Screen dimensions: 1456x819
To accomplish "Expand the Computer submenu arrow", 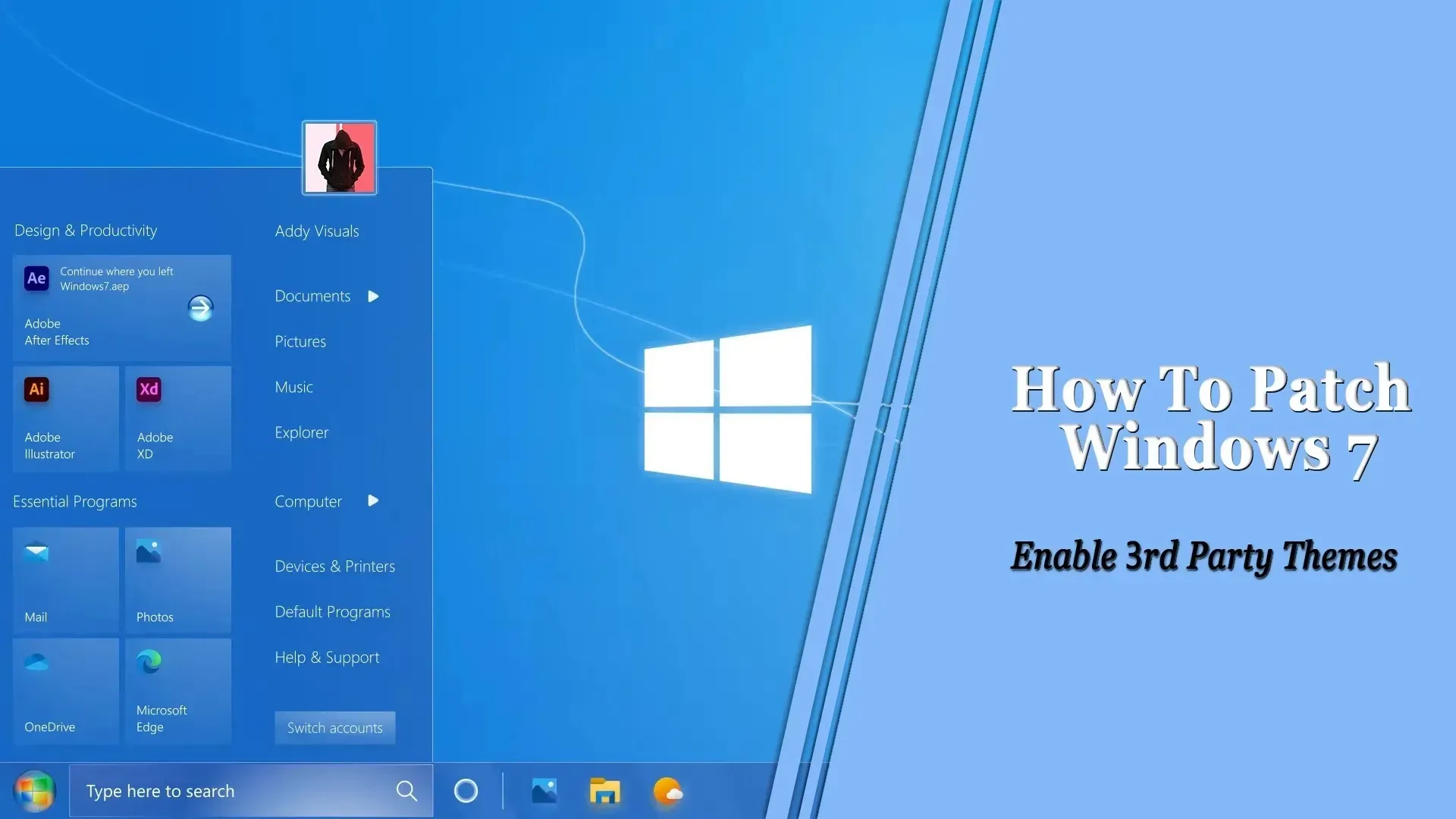I will click(373, 500).
